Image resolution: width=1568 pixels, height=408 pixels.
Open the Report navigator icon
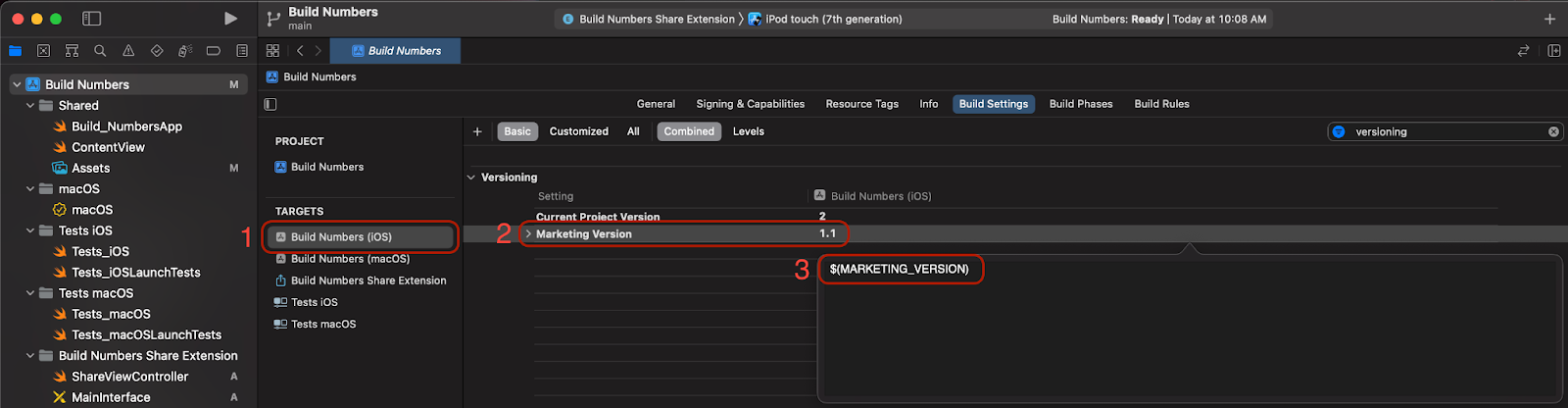(x=242, y=51)
